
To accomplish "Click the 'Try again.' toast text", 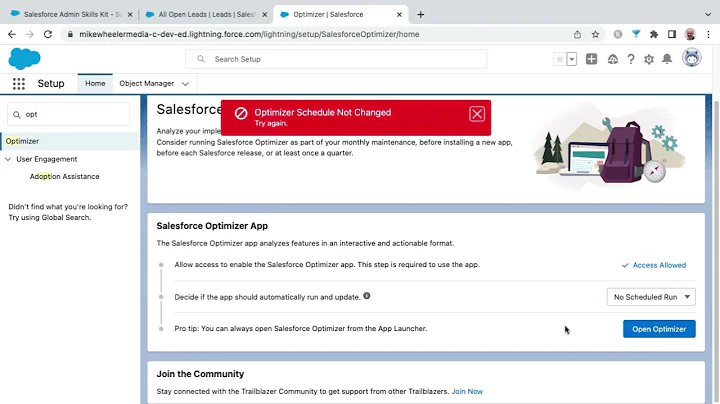I will pyautogui.click(x=271, y=123).
